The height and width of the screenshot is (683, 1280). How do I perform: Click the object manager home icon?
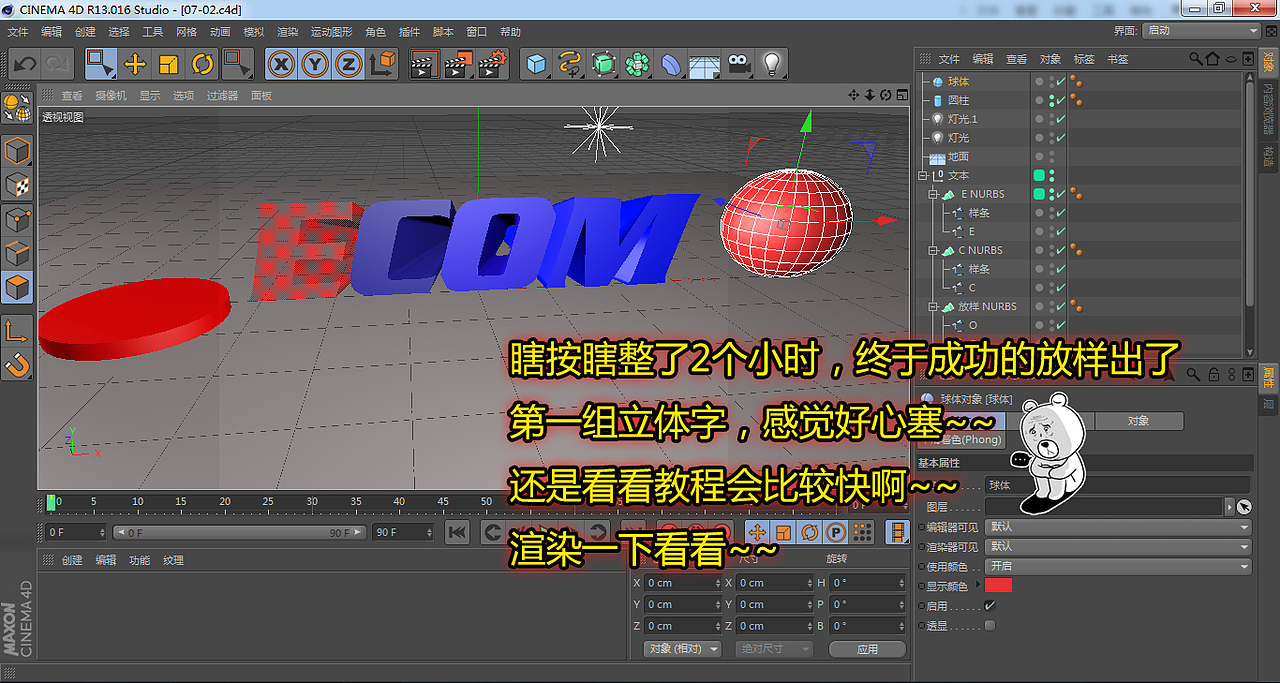1213,59
